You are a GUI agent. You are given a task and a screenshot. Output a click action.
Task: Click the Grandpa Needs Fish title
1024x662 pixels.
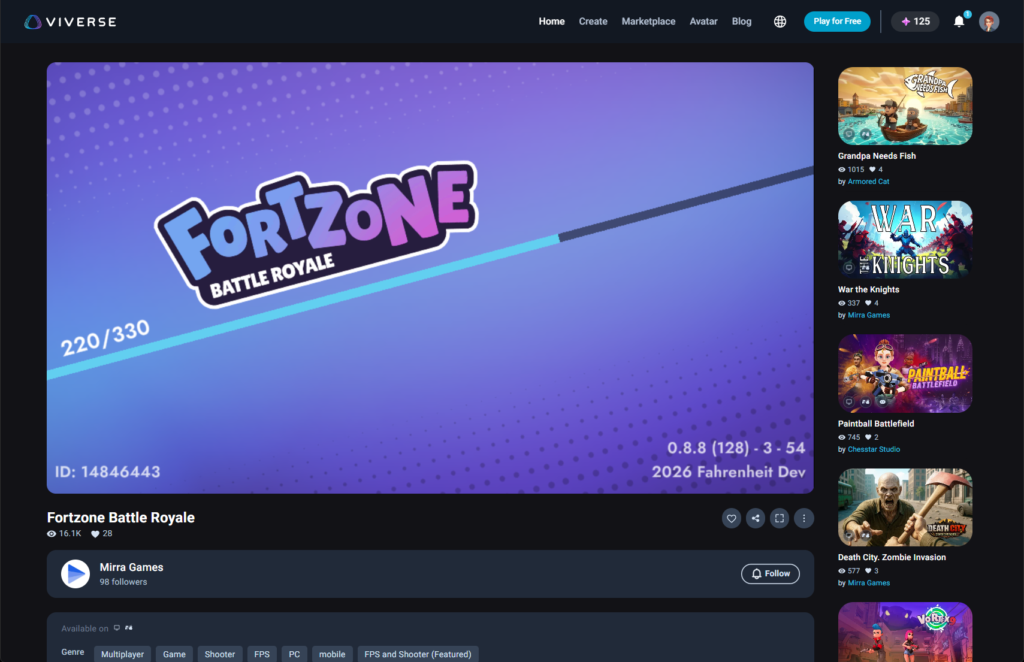[x=876, y=156]
